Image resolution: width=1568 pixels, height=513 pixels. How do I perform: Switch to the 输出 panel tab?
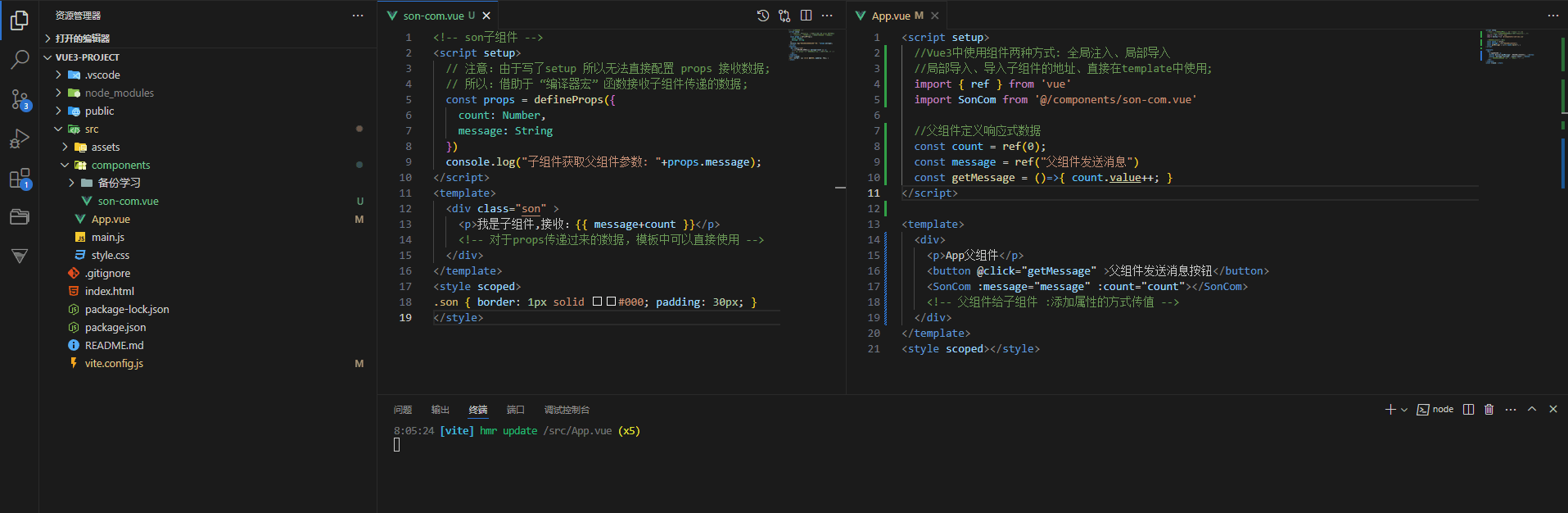coord(441,410)
